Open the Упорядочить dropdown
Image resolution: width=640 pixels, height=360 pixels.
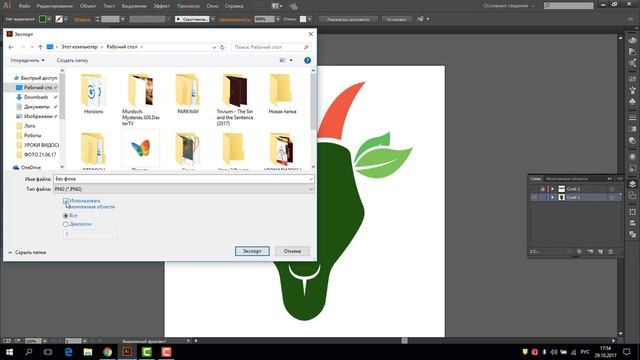point(27,60)
